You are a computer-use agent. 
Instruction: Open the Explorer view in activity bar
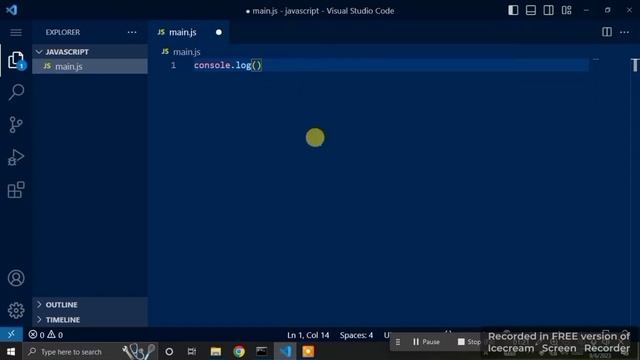point(16,60)
